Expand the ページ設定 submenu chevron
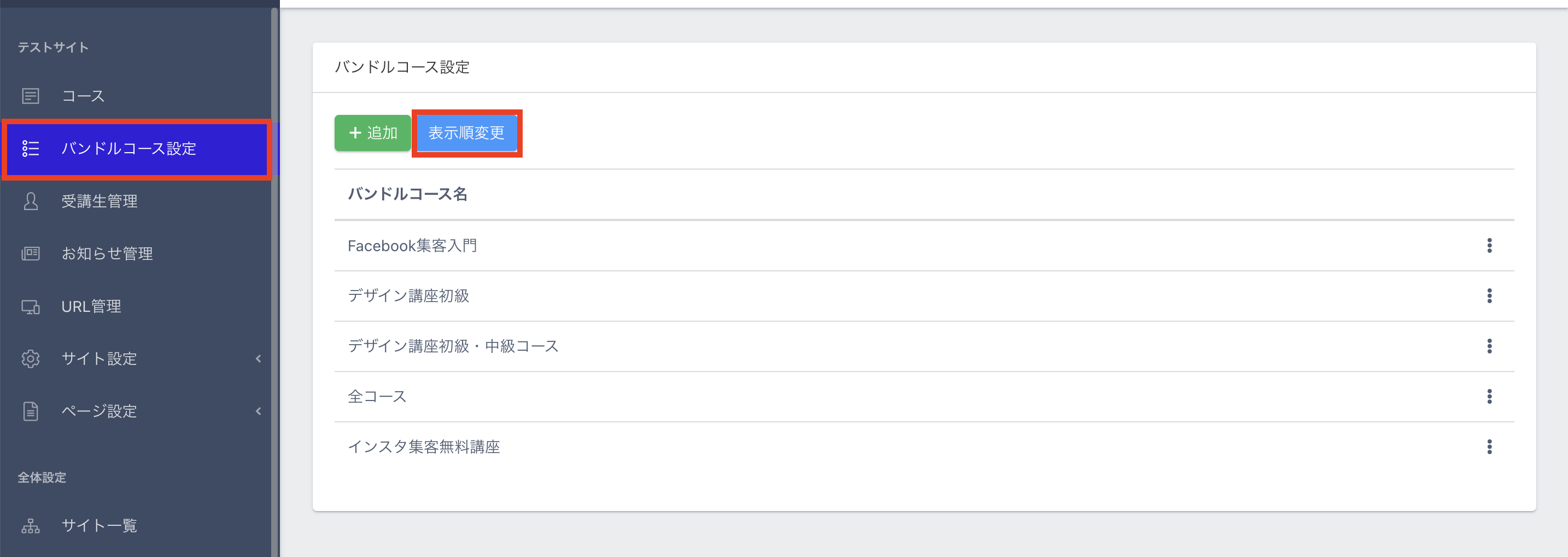This screenshot has height=557, width=1568. 259,411
